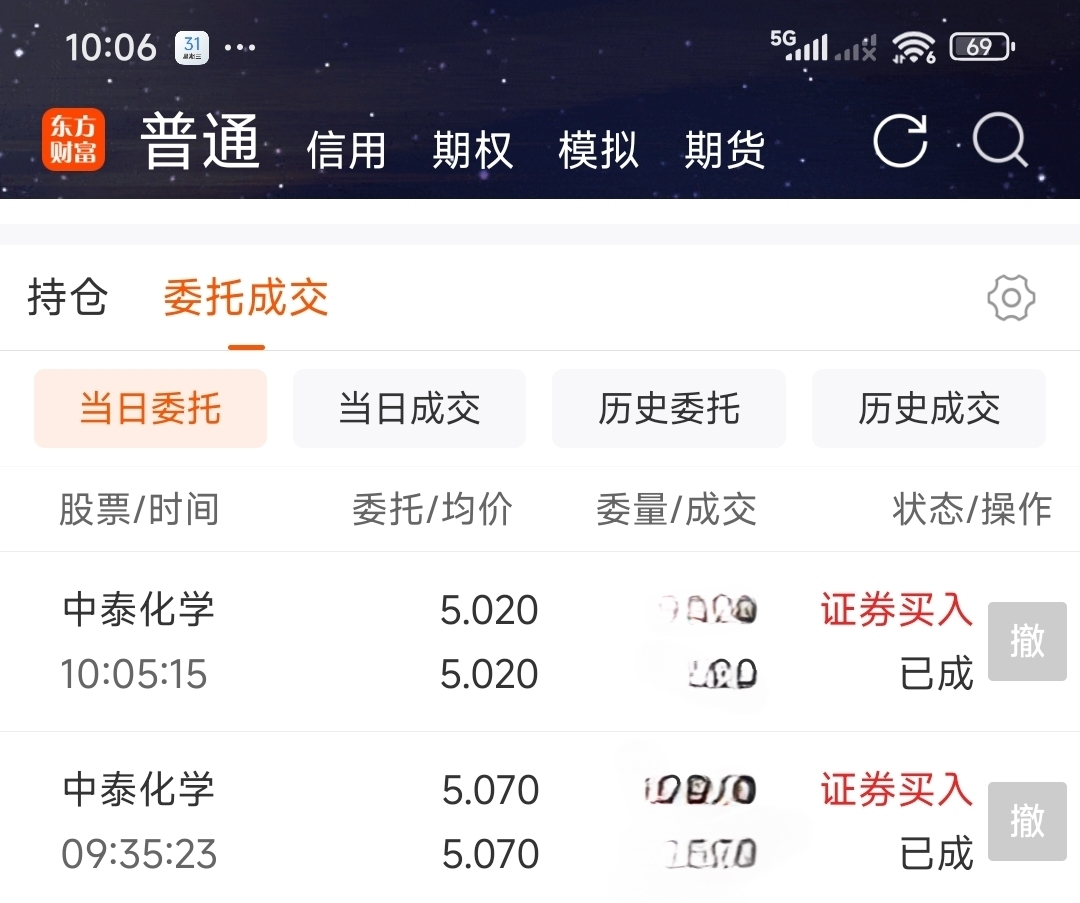Tap the 东方财富 app logo

[x=73, y=141]
